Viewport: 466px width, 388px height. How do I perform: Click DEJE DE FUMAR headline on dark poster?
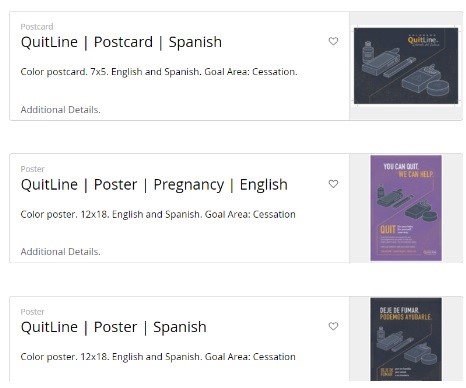tap(399, 310)
